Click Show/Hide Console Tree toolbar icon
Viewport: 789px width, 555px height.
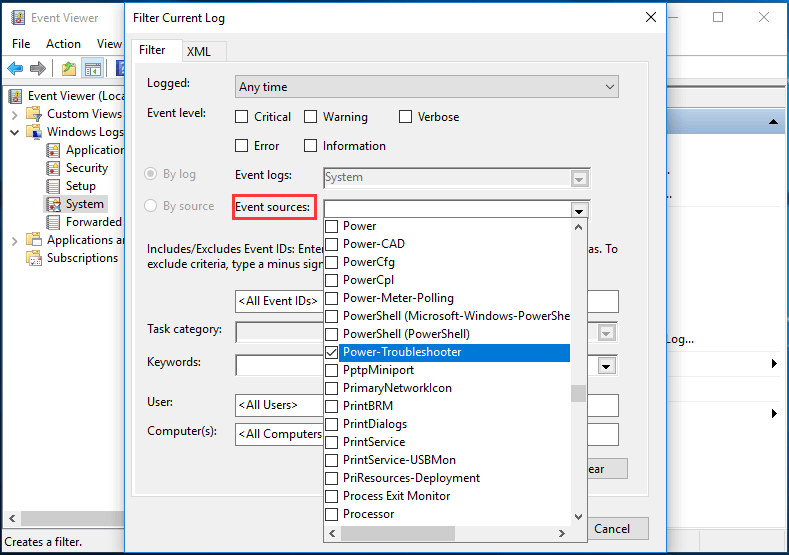pyautogui.click(x=93, y=68)
